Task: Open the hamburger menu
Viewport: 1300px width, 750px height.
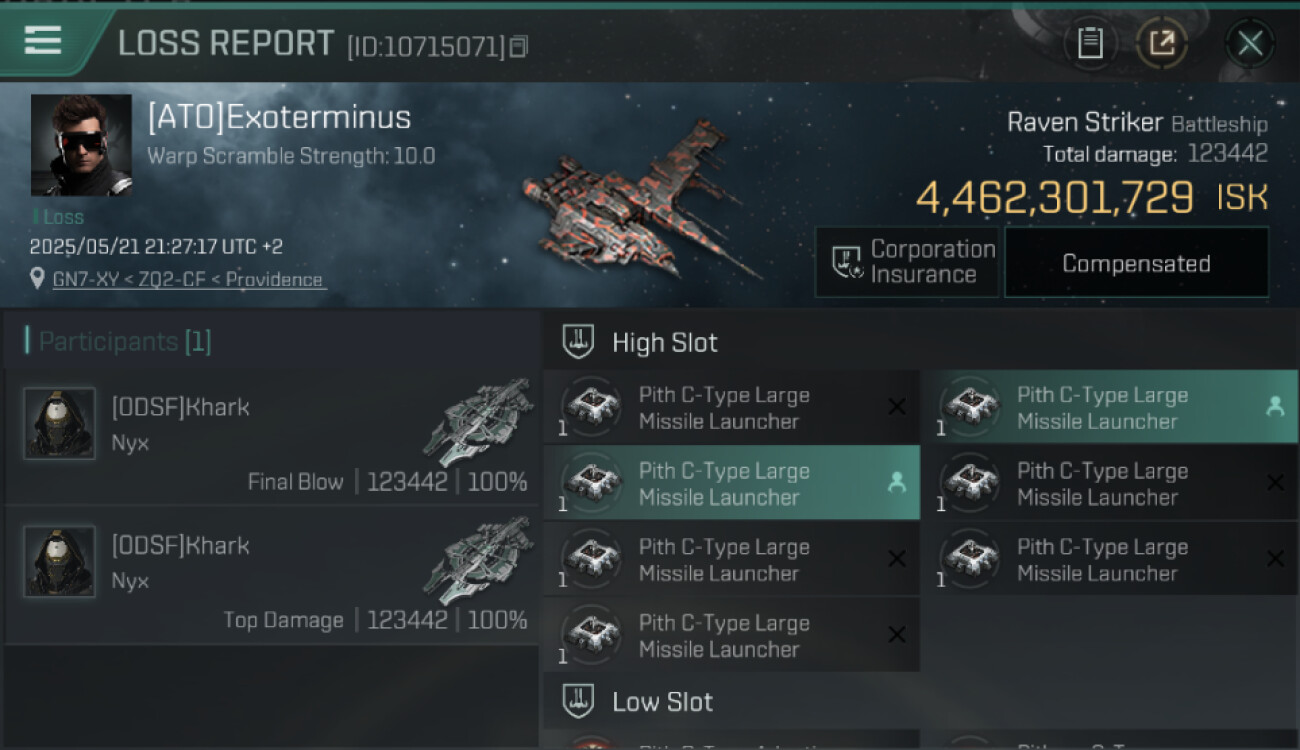Action: (43, 40)
